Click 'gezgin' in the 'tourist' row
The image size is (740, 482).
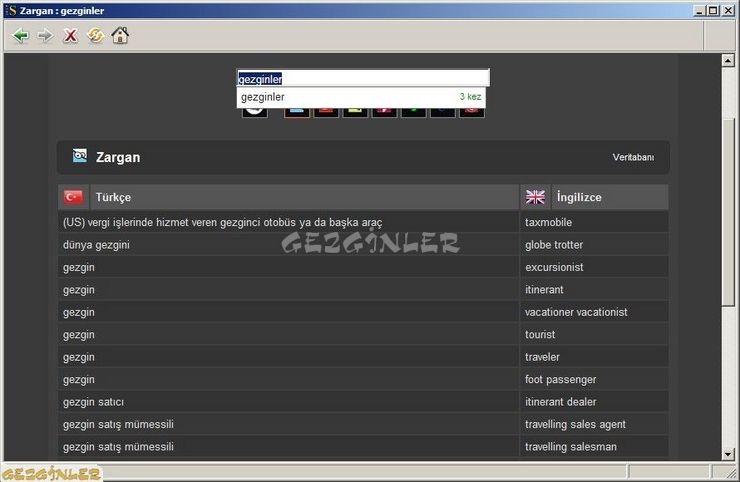79,335
